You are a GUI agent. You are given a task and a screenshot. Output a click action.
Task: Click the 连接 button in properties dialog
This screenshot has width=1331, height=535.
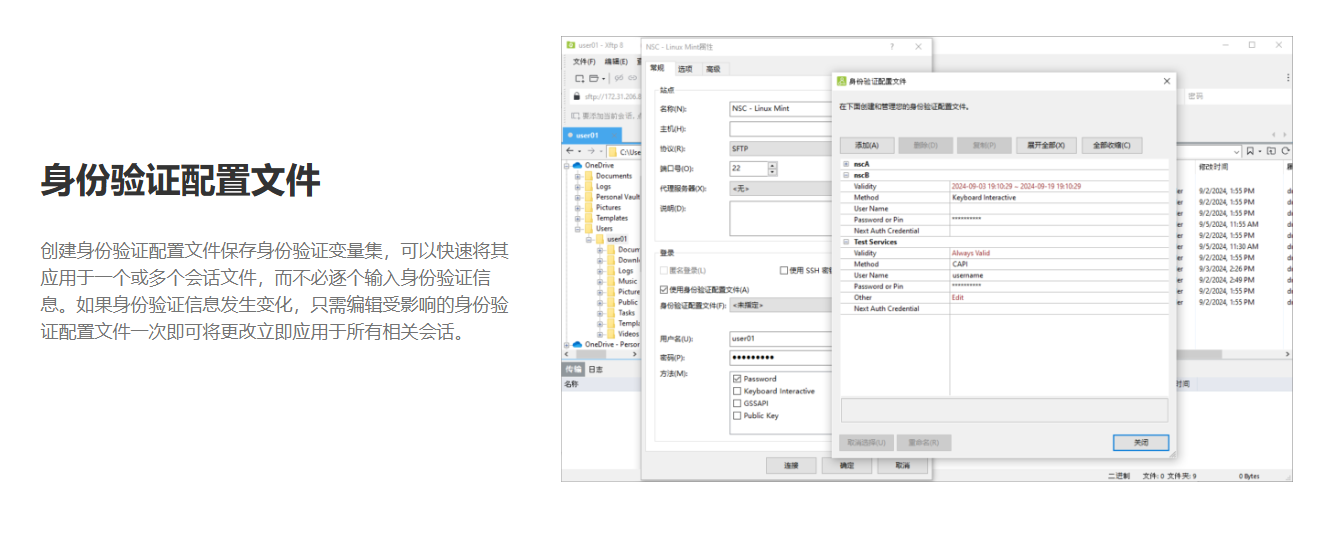(x=792, y=465)
